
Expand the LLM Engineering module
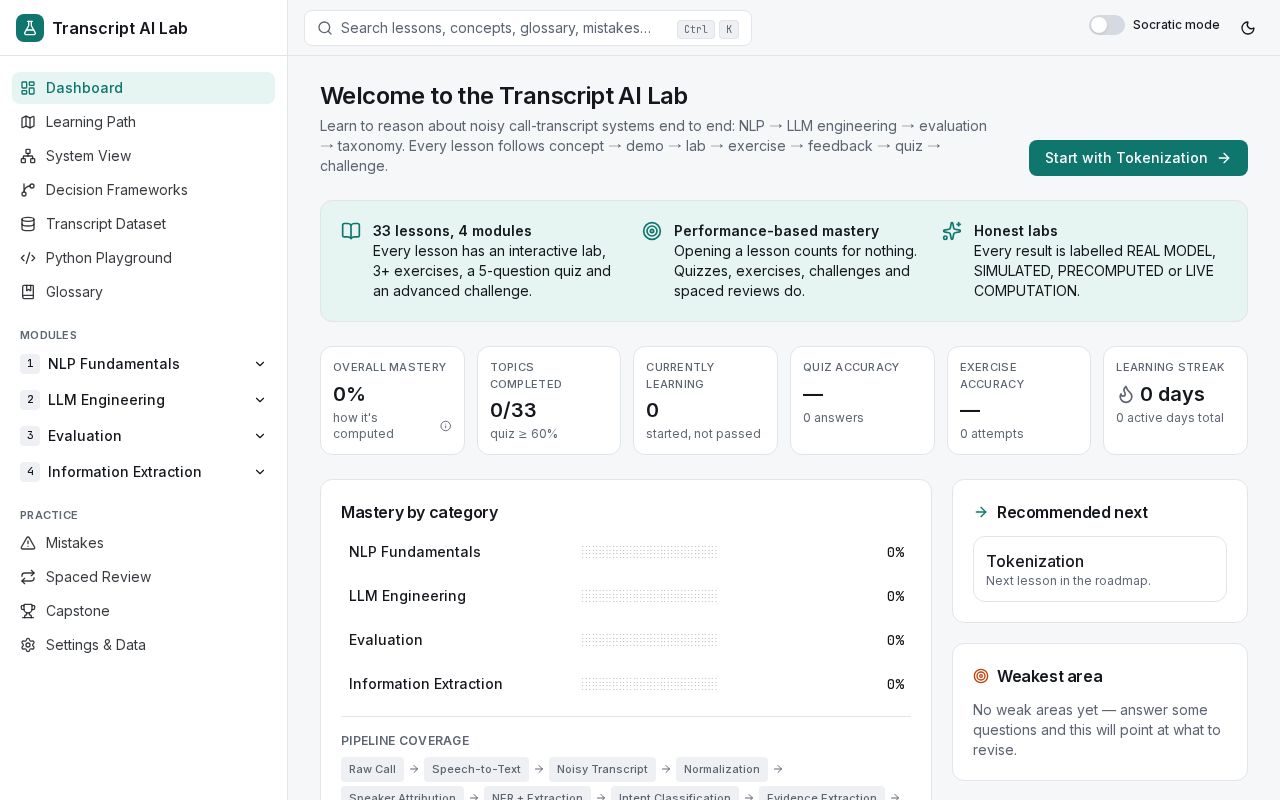pyautogui.click(x=144, y=400)
